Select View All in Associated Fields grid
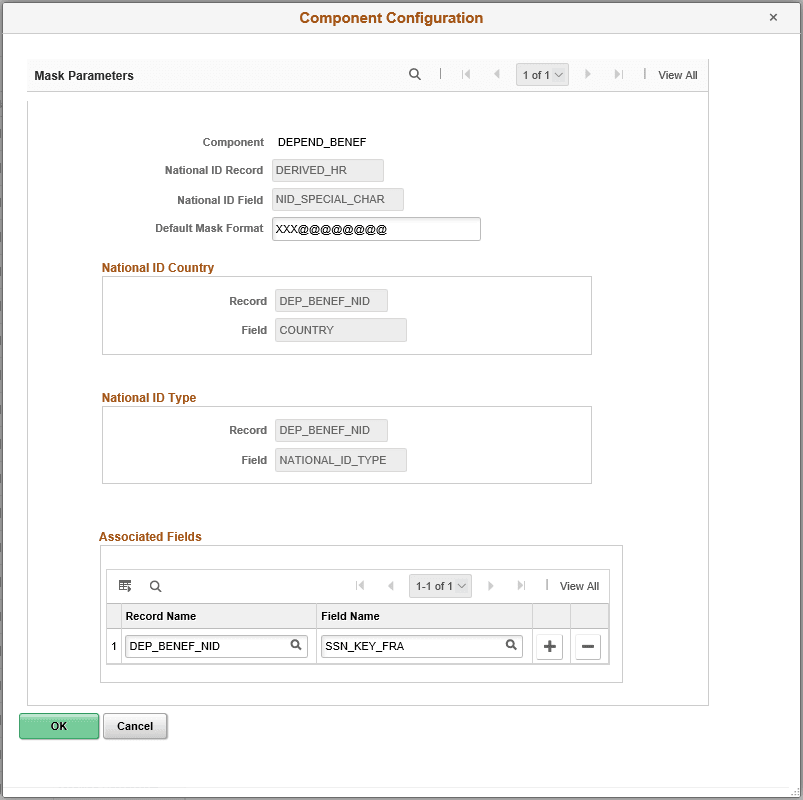The width and height of the screenshot is (803, 800). [x=579, y=586]
